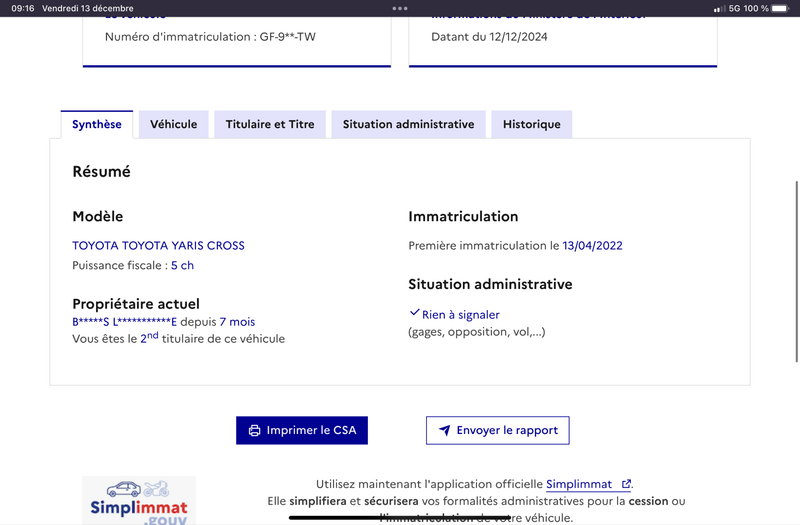Click the Résumé heading

[102, 171]
